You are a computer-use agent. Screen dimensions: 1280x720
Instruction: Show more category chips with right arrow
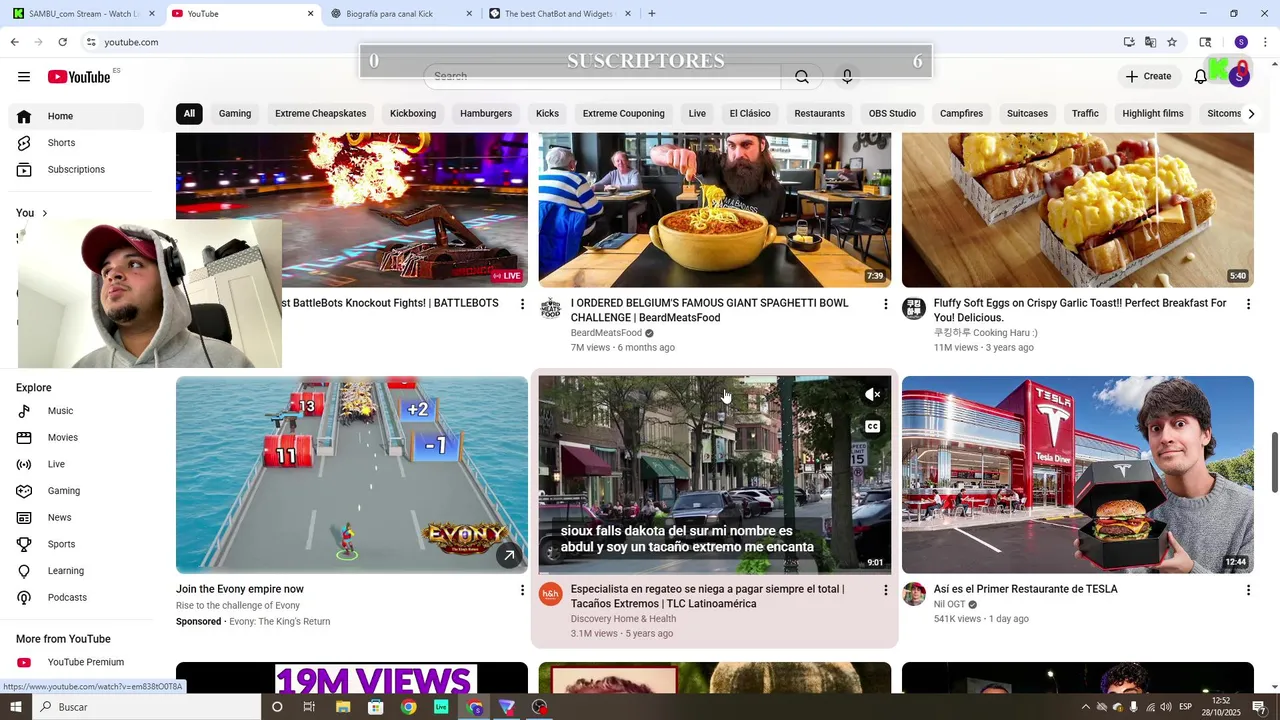tap(1251, 114)
